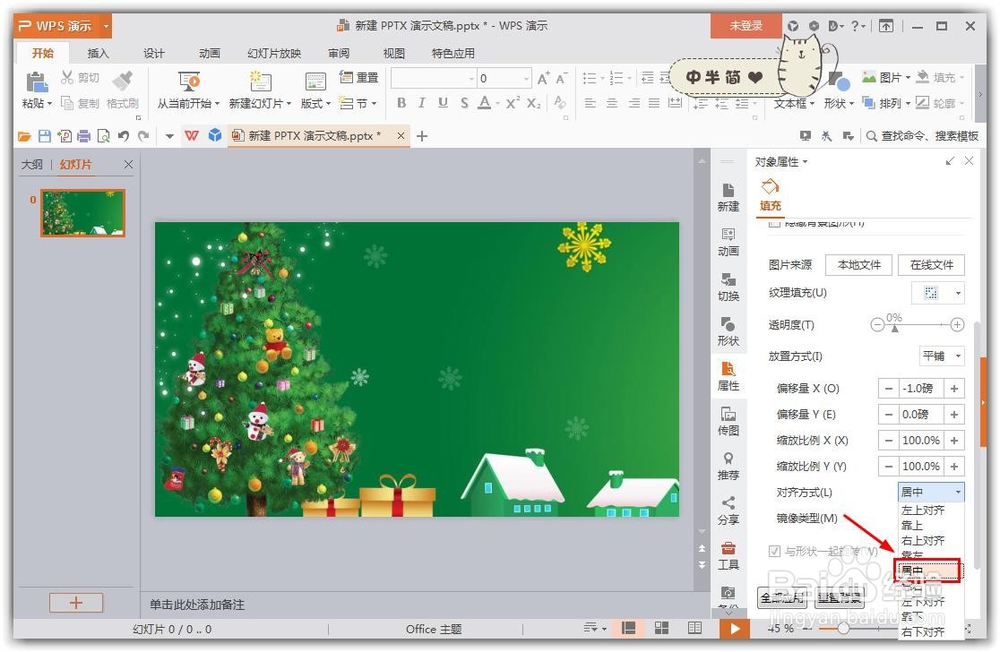Screen dimensions: 1000x652
Task: Save the file with floppy disk icon
Action: click(44, 136)
